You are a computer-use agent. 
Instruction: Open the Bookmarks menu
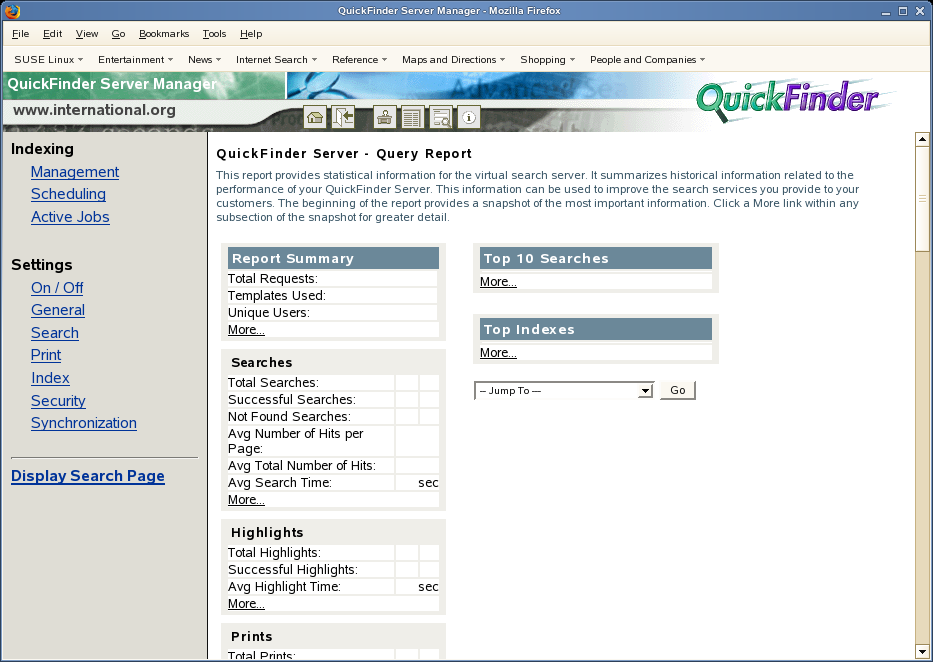[x=164, y=34]
